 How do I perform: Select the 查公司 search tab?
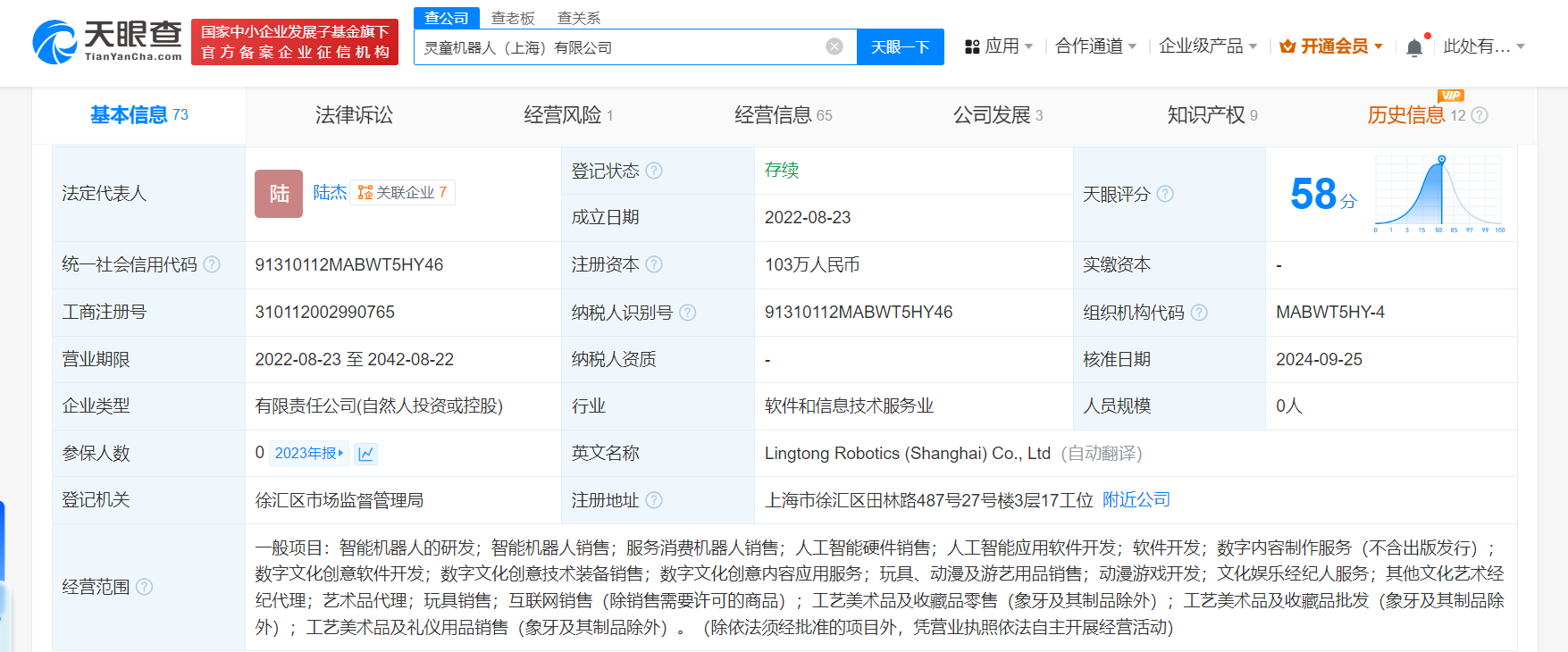tap(447, 18)
